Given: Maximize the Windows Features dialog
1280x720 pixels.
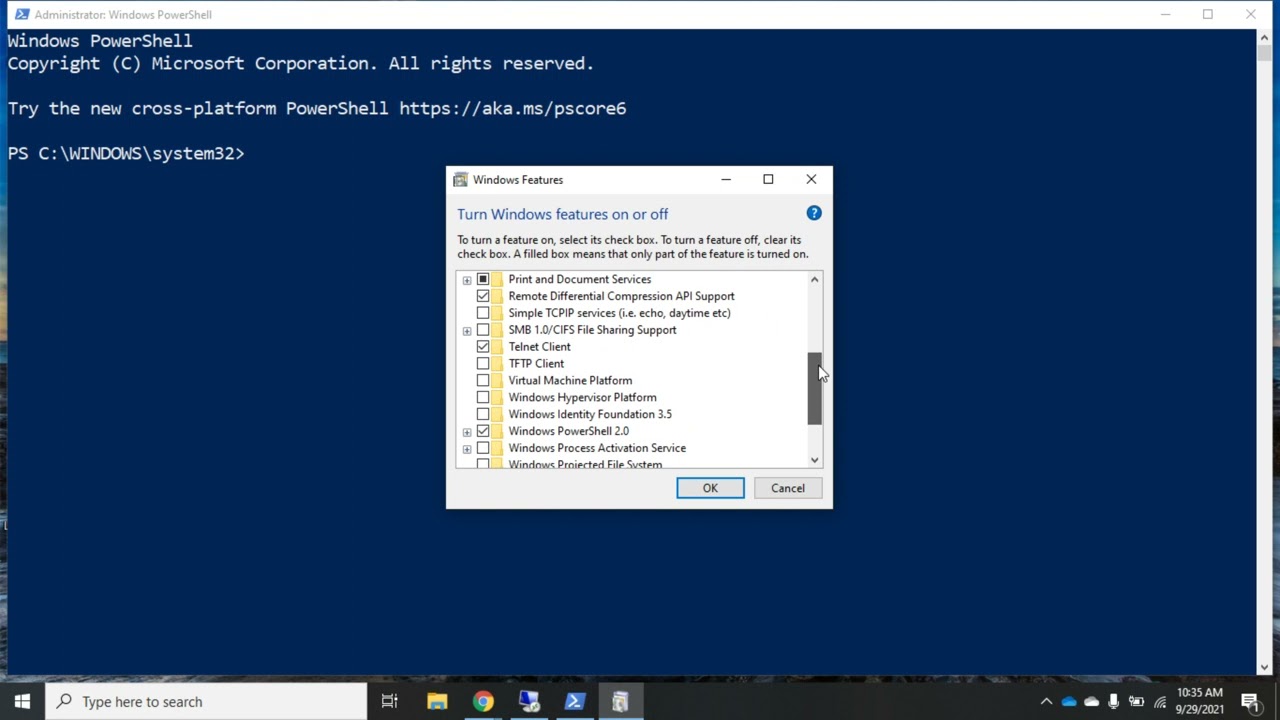Looking at the screenshot, I should [768, 180].
